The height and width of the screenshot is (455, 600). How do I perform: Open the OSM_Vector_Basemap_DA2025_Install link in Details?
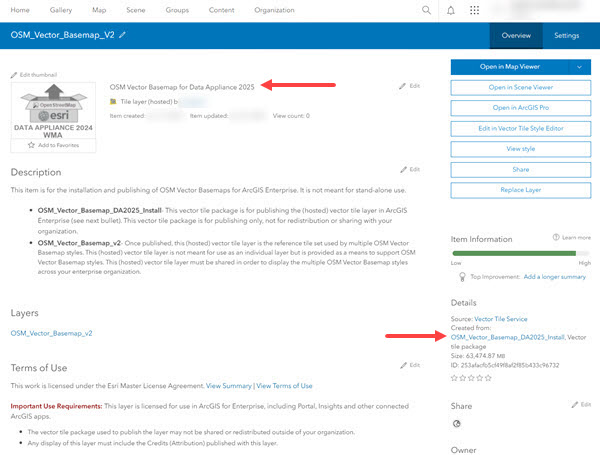click(508, 338)
